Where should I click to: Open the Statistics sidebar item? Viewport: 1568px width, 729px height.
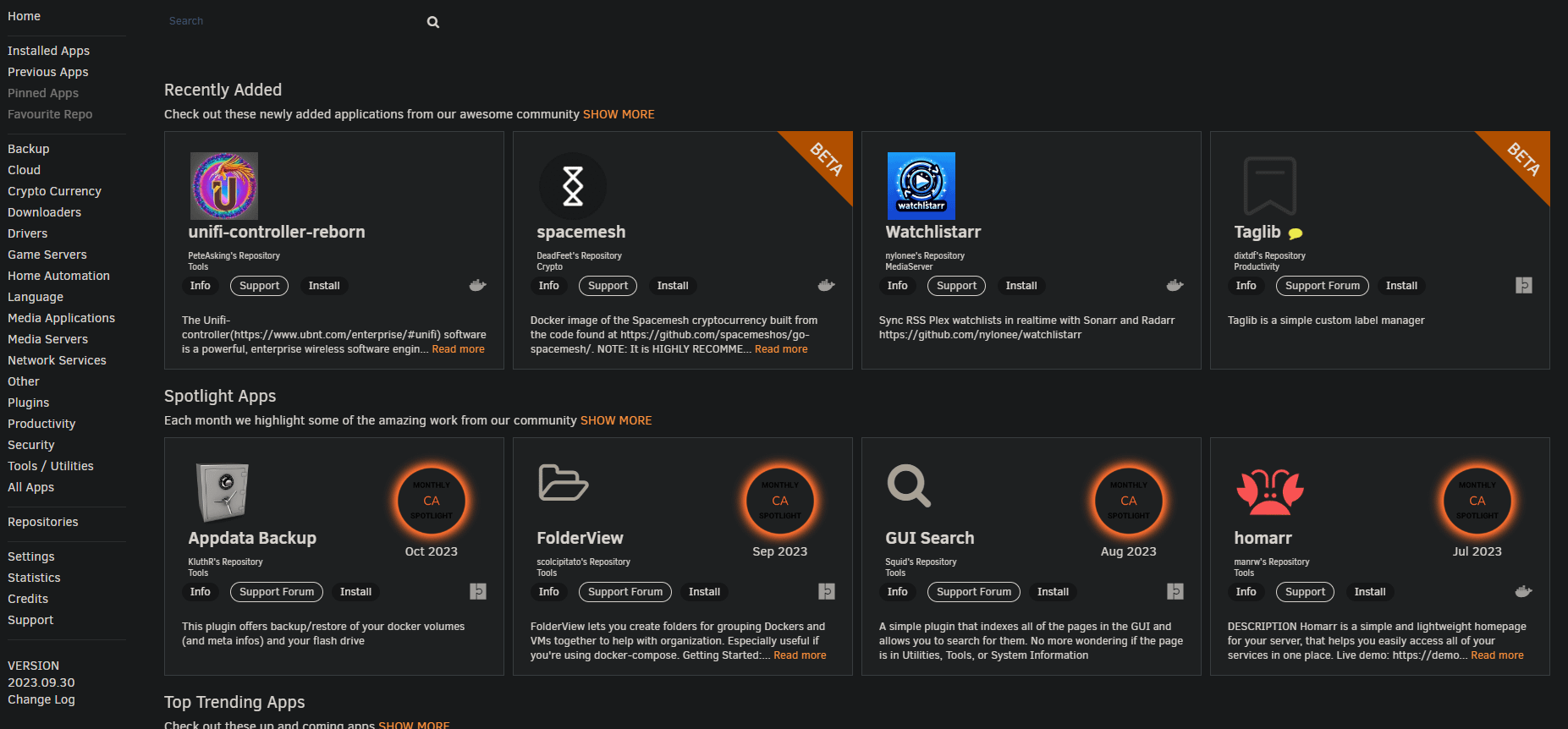pos(34,578)
